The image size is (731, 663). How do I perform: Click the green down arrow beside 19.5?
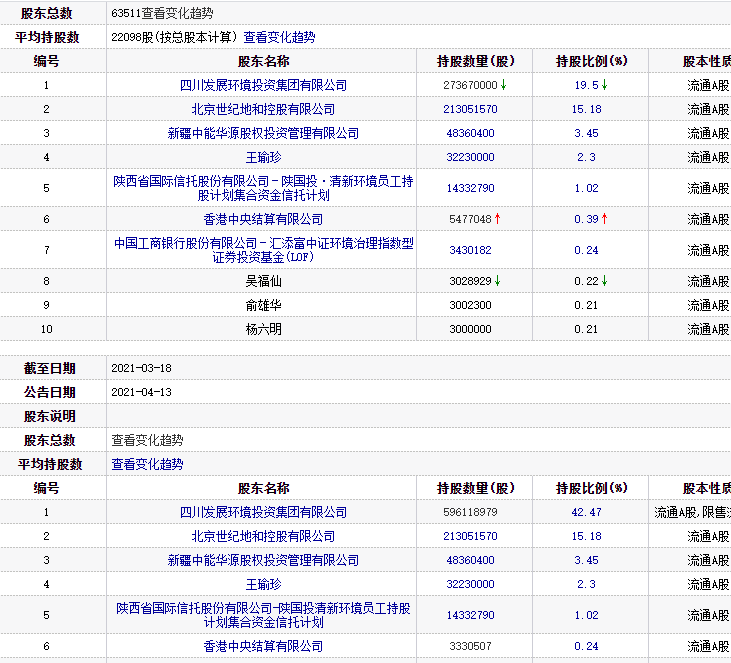coord(604,85)
